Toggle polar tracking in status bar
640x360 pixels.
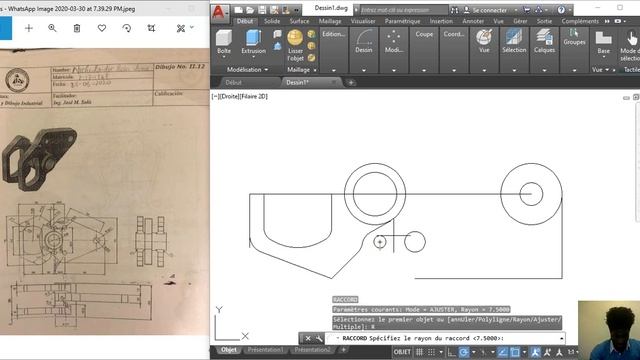point(464,352)
